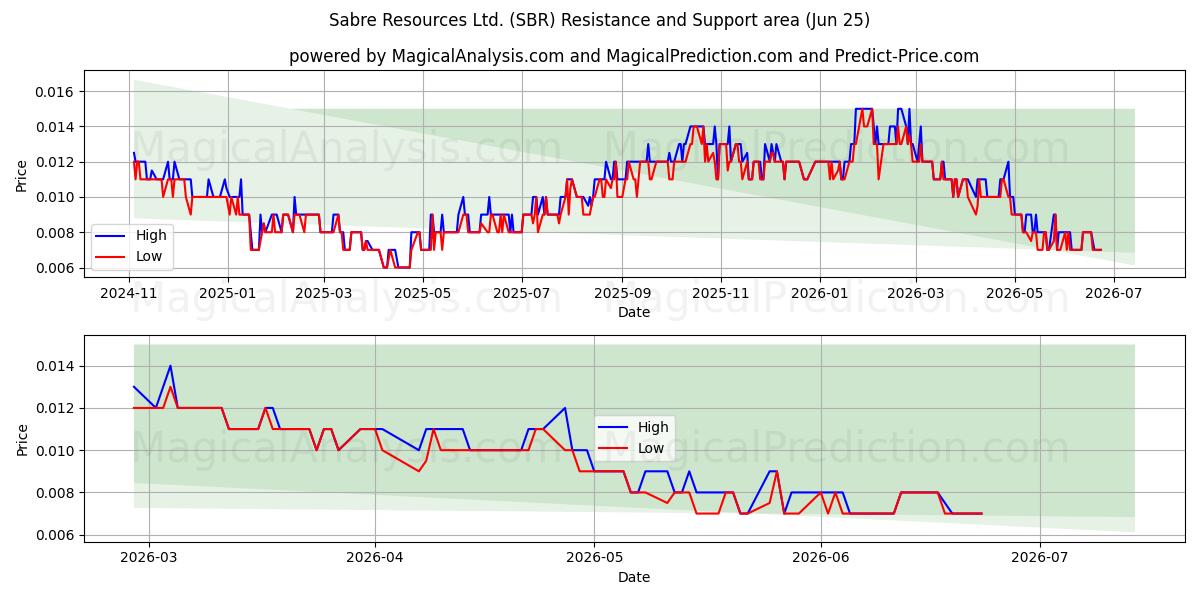Click the '0.012' price tick on the bottom chart

pyautogui.click(x=57, y=408)
